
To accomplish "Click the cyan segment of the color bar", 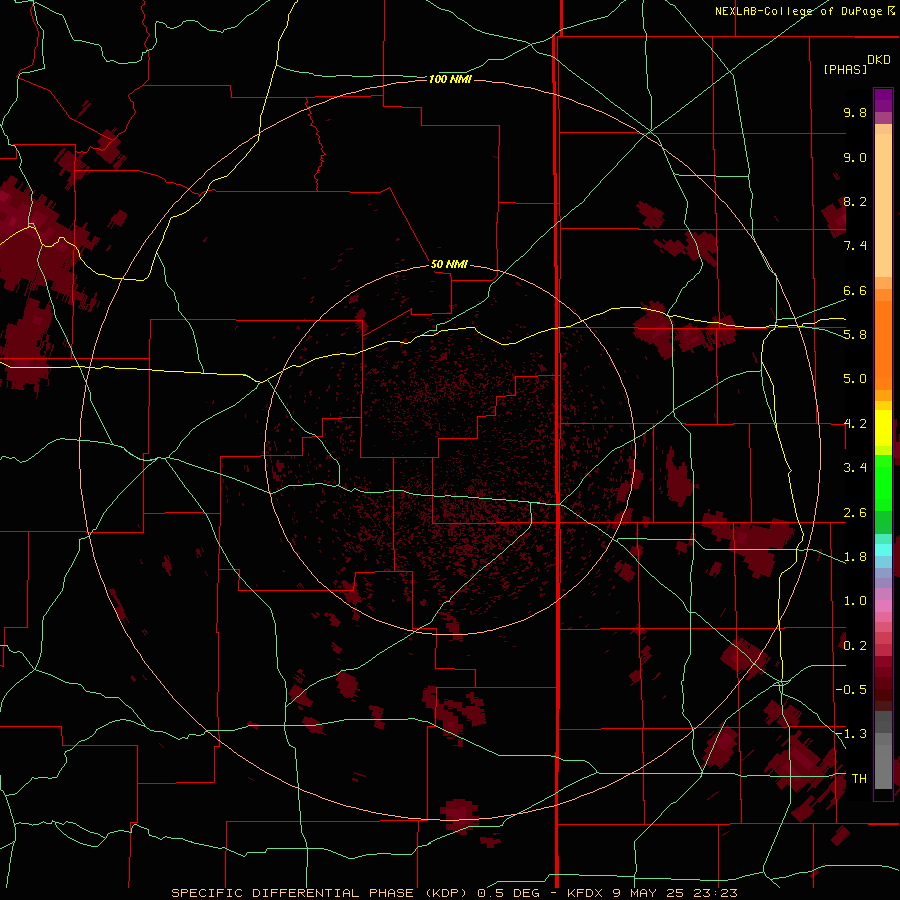I will [x=883, y=549].
